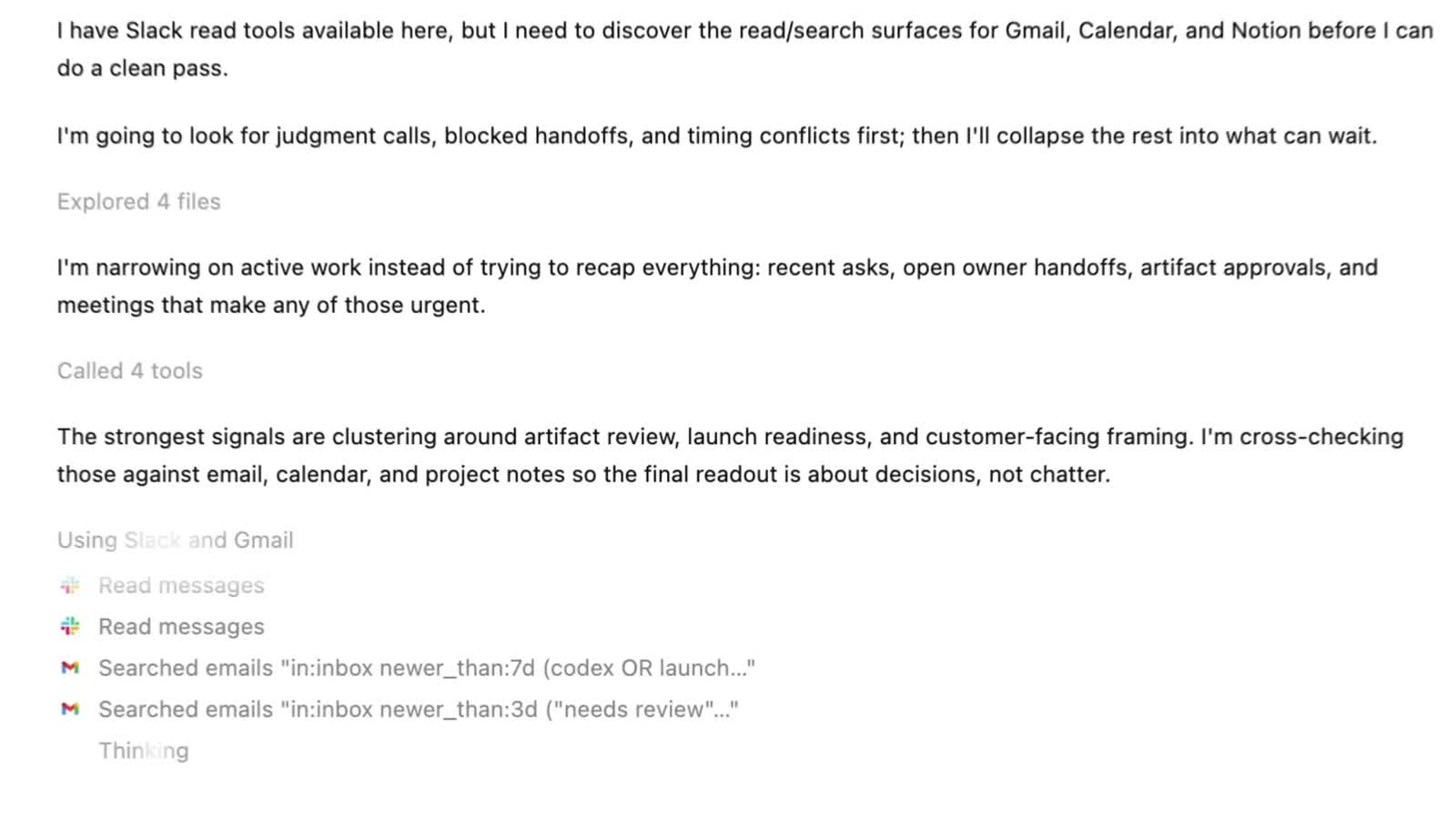Select sentence about judgment calls and blocked handoffs
Screen dimensions: 1456x819
(x=717, y=136)
